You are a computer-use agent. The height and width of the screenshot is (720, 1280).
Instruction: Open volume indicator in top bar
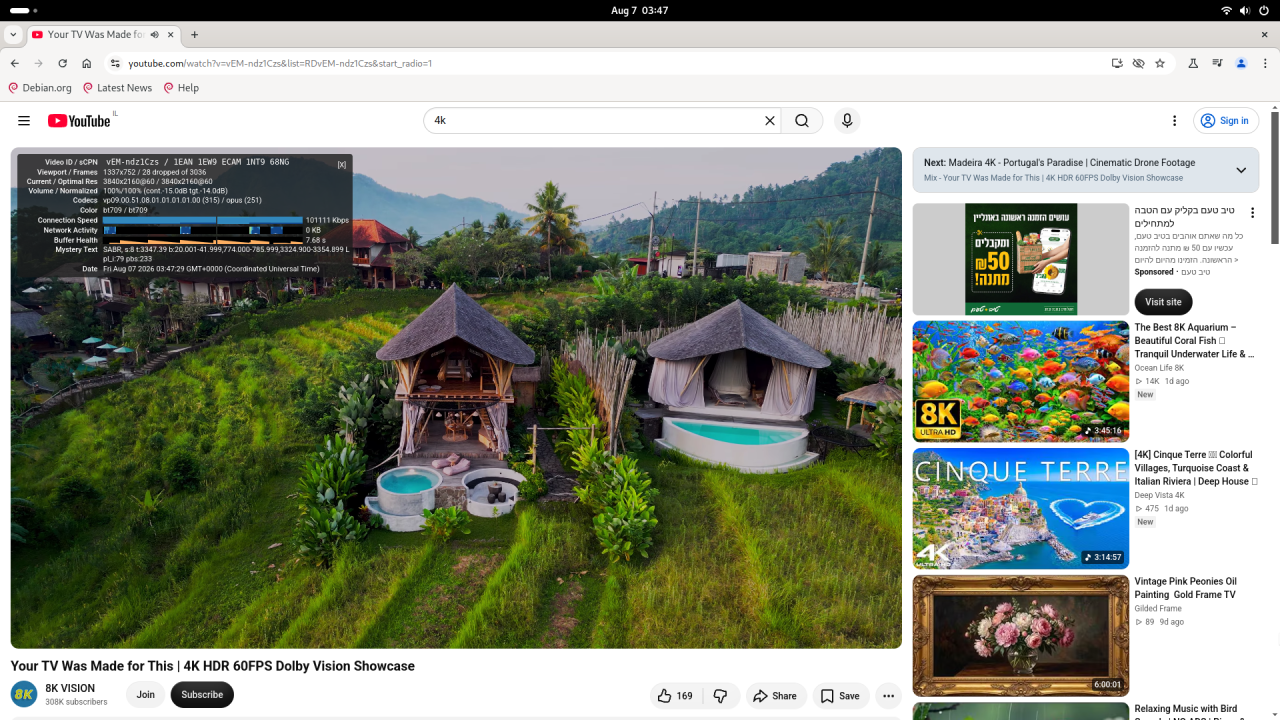(x=1247, y=10)
